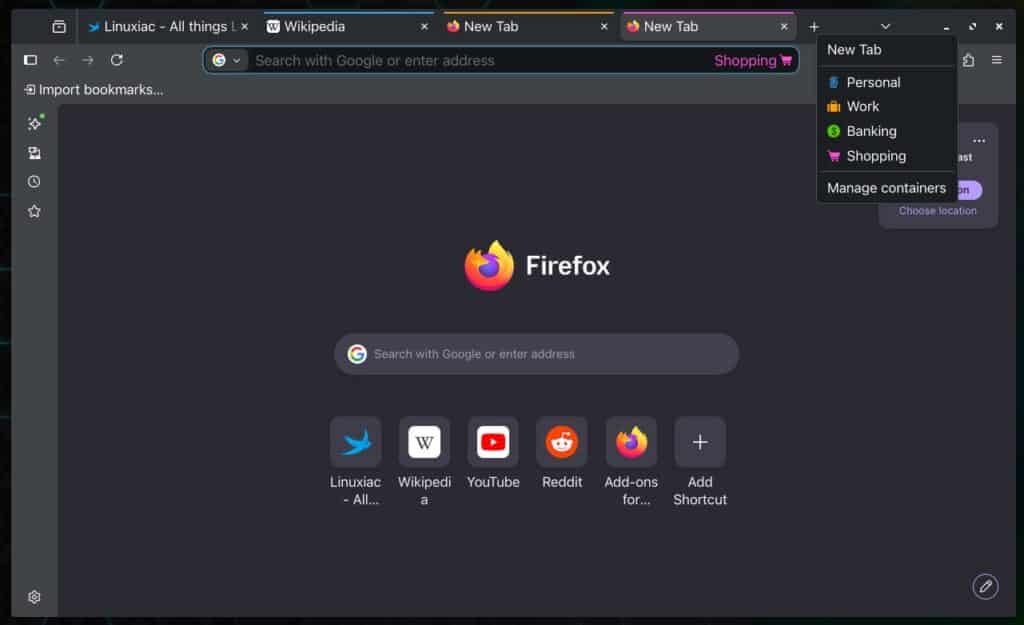Viewport: 1024px width, 625px height.
Task: Open Firefox View tab overview icon
Action: [x=59, y=27]
